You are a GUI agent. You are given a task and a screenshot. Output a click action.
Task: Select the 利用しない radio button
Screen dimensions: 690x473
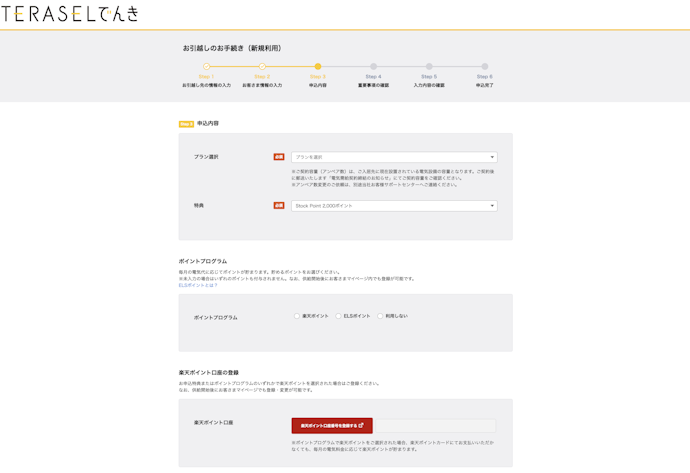tap(380, 316)
